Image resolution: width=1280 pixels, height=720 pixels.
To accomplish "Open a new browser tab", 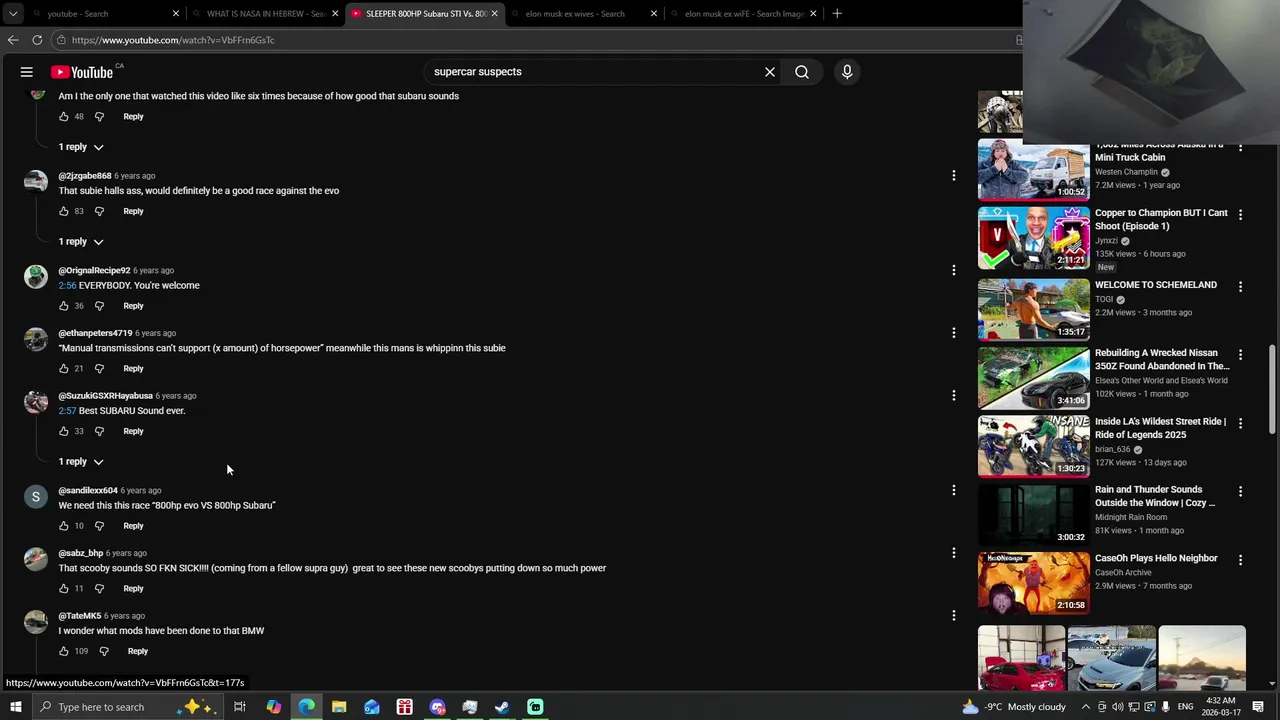I will pyautogui.click(x=837, y=14).
